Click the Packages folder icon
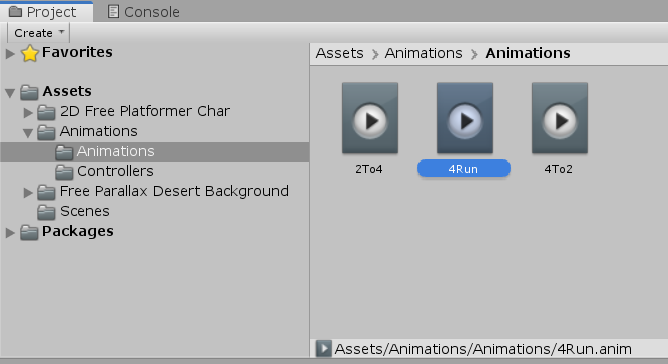Image resolution: width=668 pixels, height=364 pixels. pyautogui.click(x=29, y=232)
